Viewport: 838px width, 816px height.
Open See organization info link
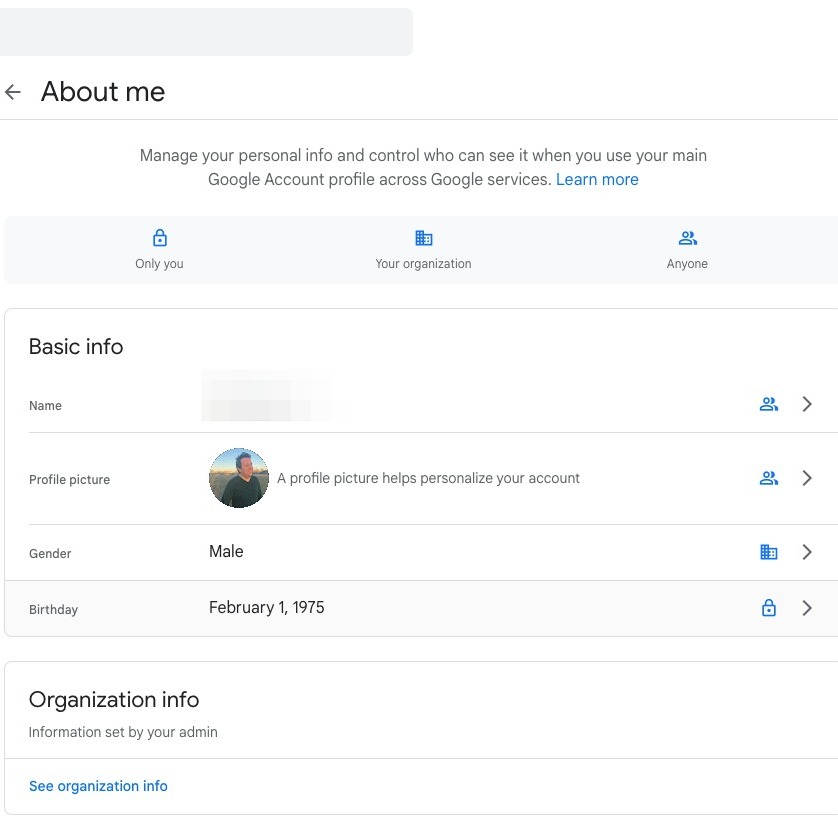pos(98,786)
